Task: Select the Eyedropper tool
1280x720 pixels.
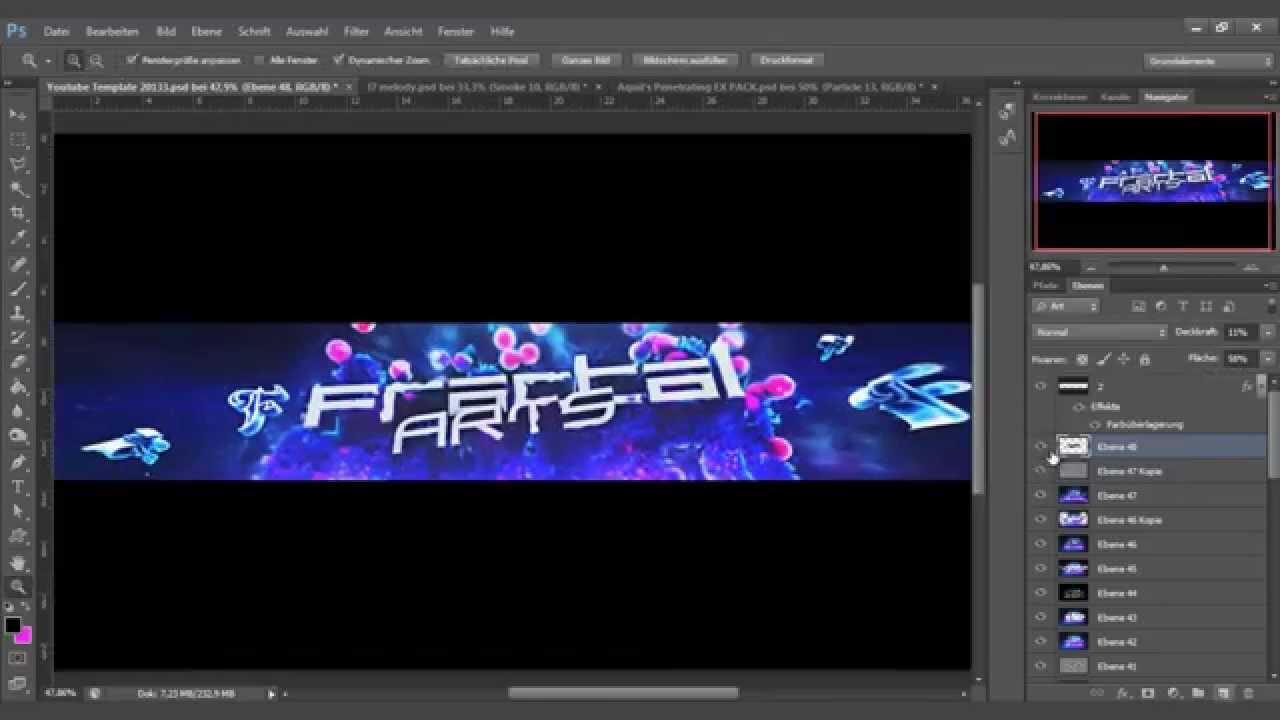Action: click(18, 239)
